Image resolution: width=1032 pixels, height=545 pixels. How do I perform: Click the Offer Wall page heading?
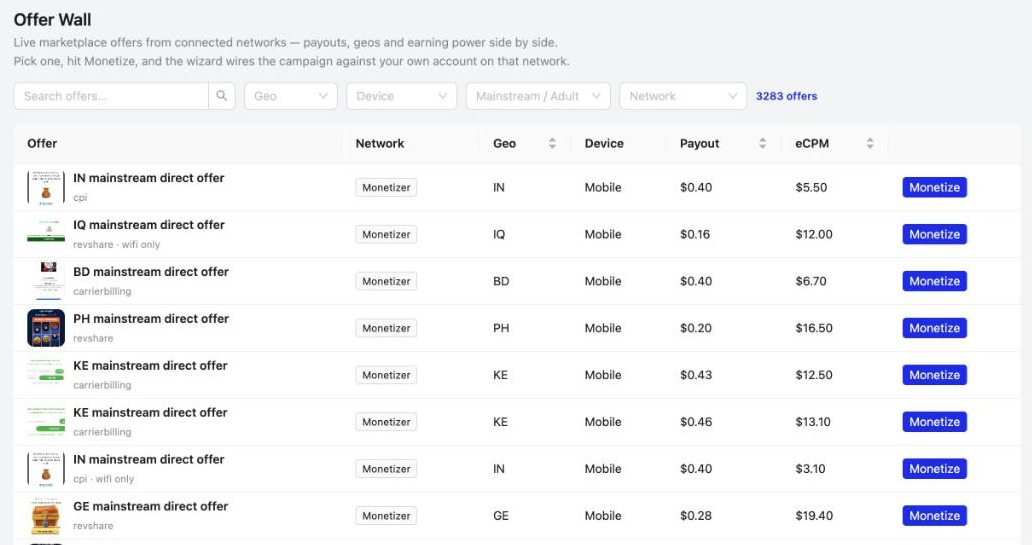tap(53, 20)
